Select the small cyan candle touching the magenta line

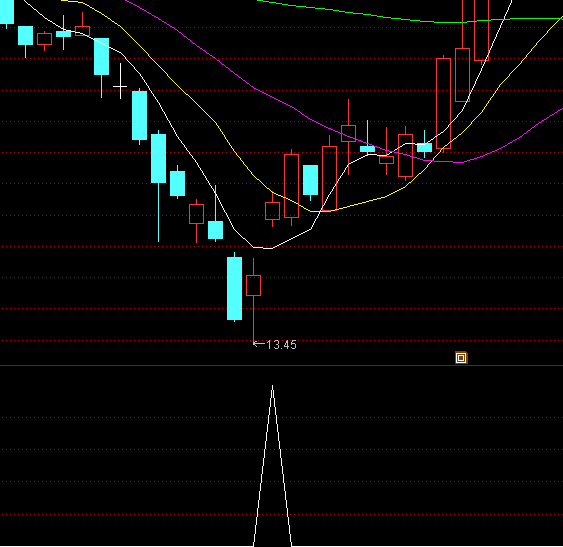367,149
